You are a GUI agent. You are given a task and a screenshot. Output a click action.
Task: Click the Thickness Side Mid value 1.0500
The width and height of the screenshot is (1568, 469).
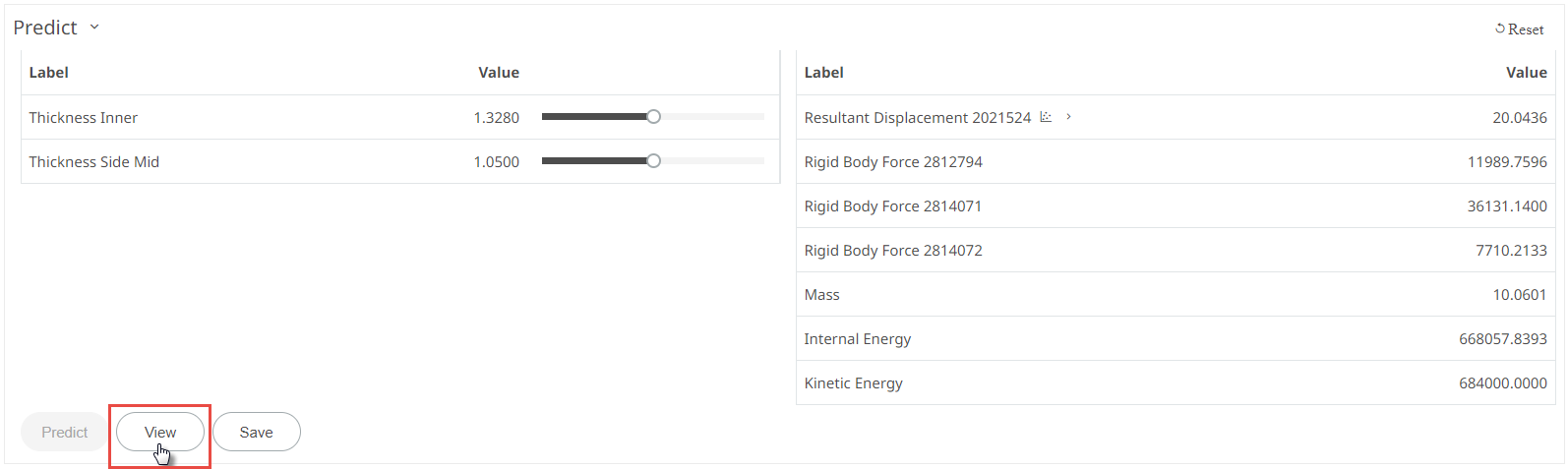[496, 162]
